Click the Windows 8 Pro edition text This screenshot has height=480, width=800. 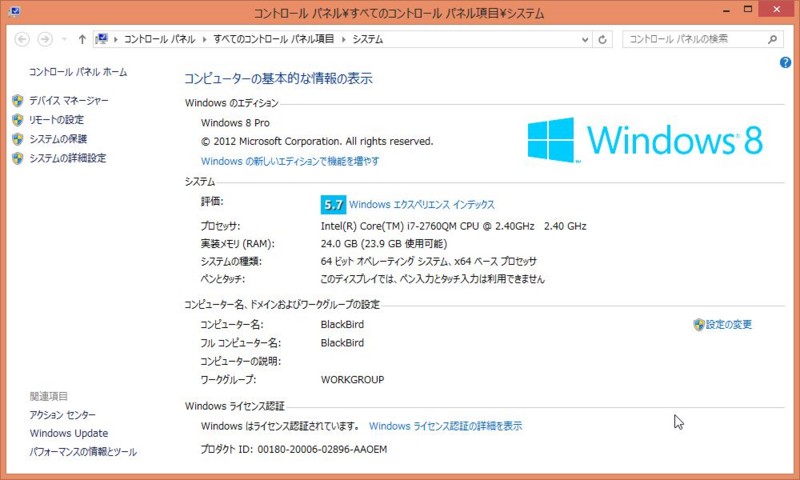(x=235, y=123)
